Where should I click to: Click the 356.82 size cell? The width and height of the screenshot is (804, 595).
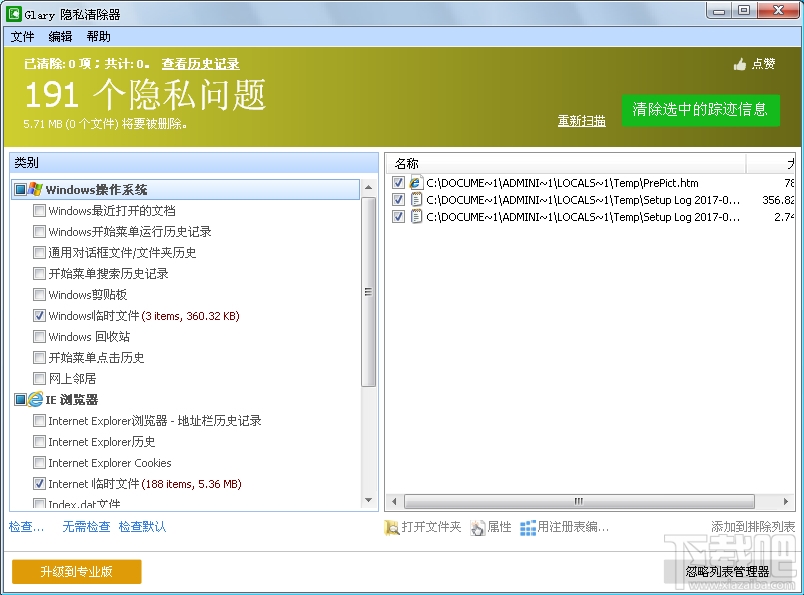click(778, 200)
